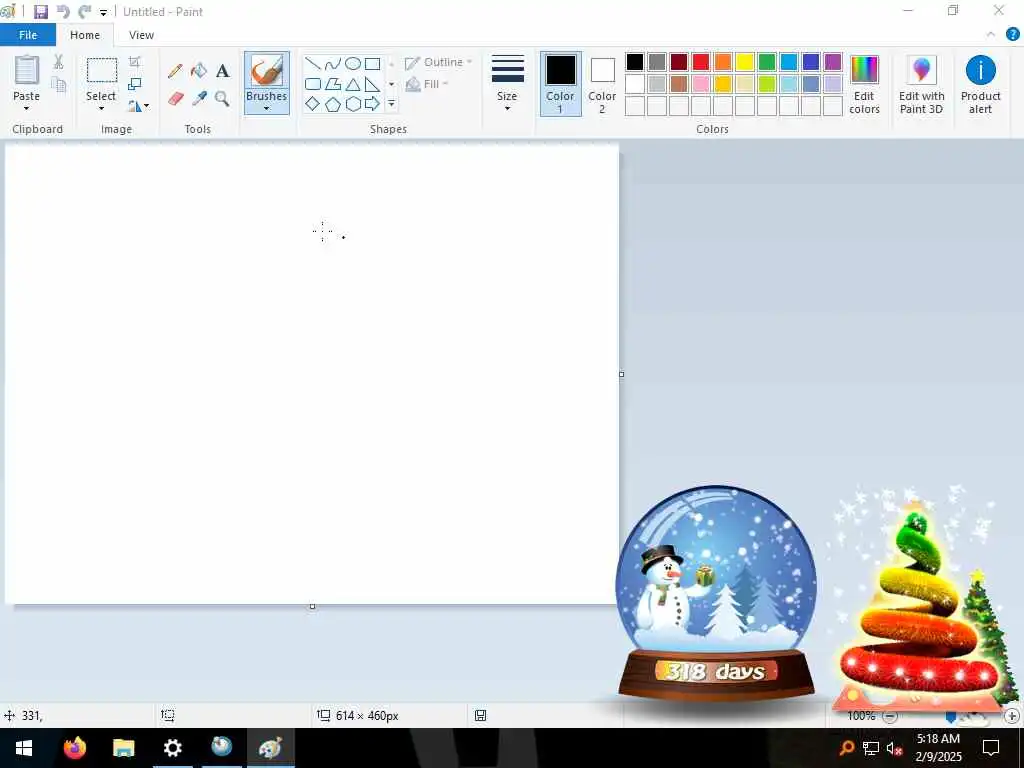Select the Pentagon shape

click(333, 104)
